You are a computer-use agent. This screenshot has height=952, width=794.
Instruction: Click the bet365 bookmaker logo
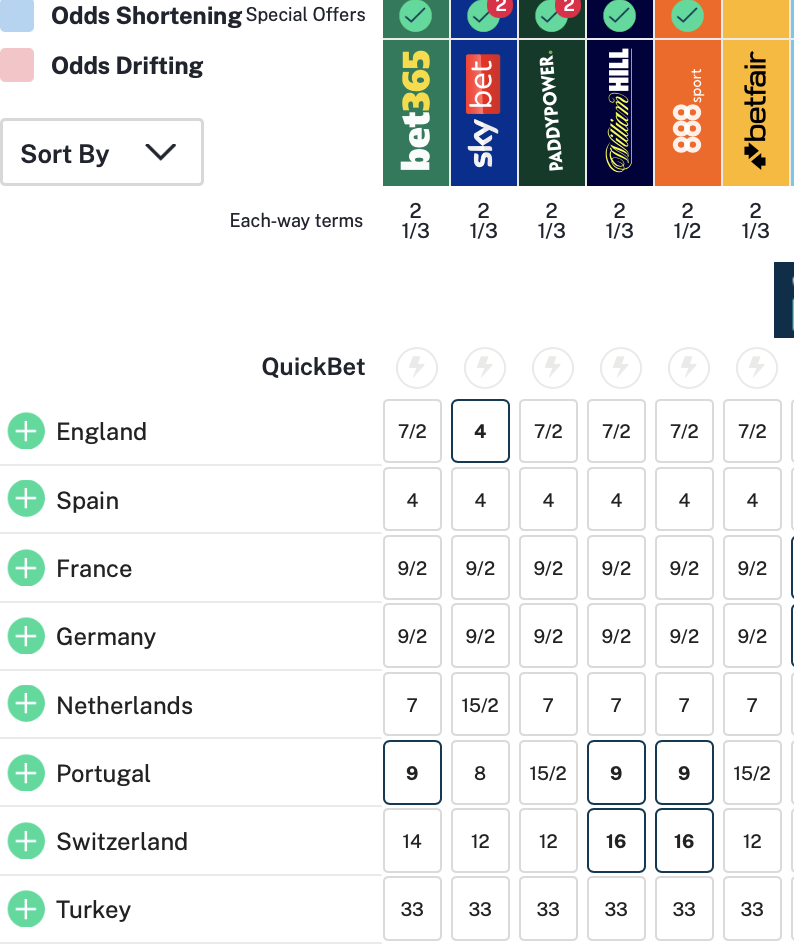pyautogui.click(x=416, y=112)
